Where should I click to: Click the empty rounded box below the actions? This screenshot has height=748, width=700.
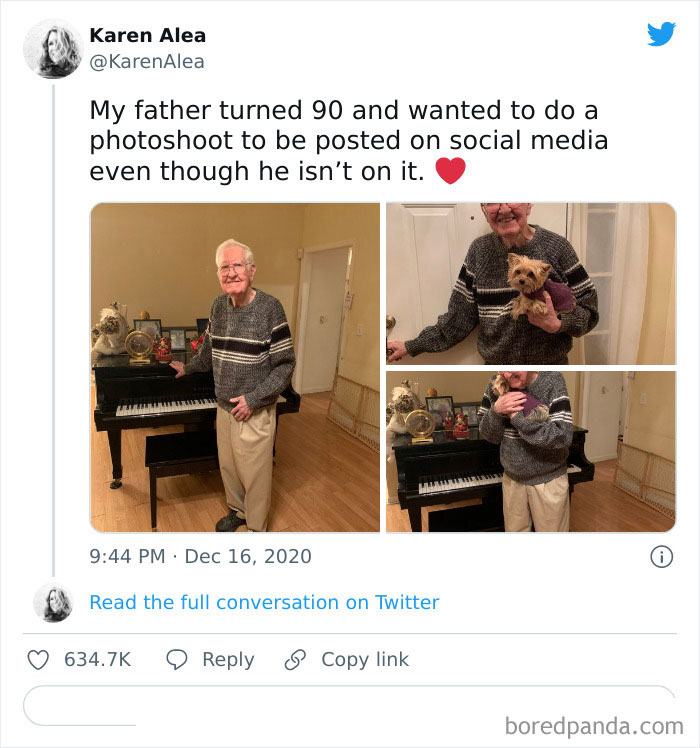coord(348,705)
